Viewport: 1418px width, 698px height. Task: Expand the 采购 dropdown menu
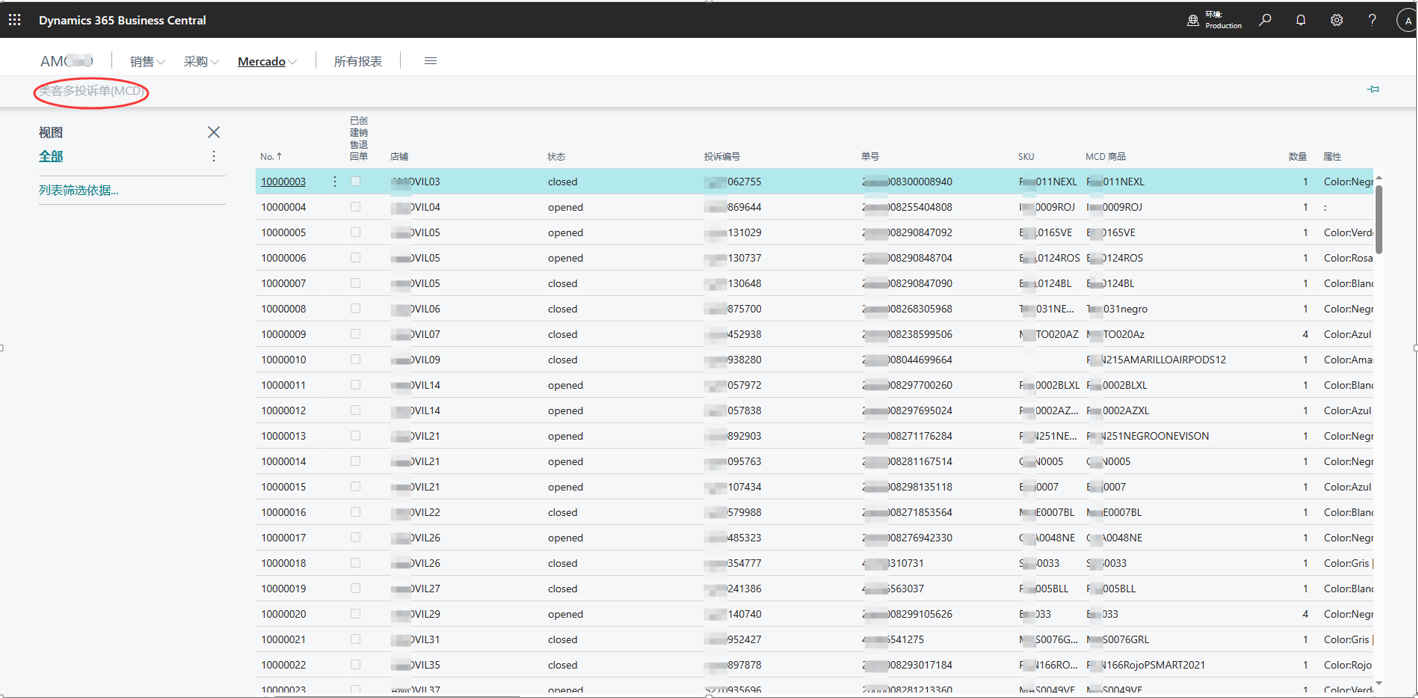(x=201, y=62)
